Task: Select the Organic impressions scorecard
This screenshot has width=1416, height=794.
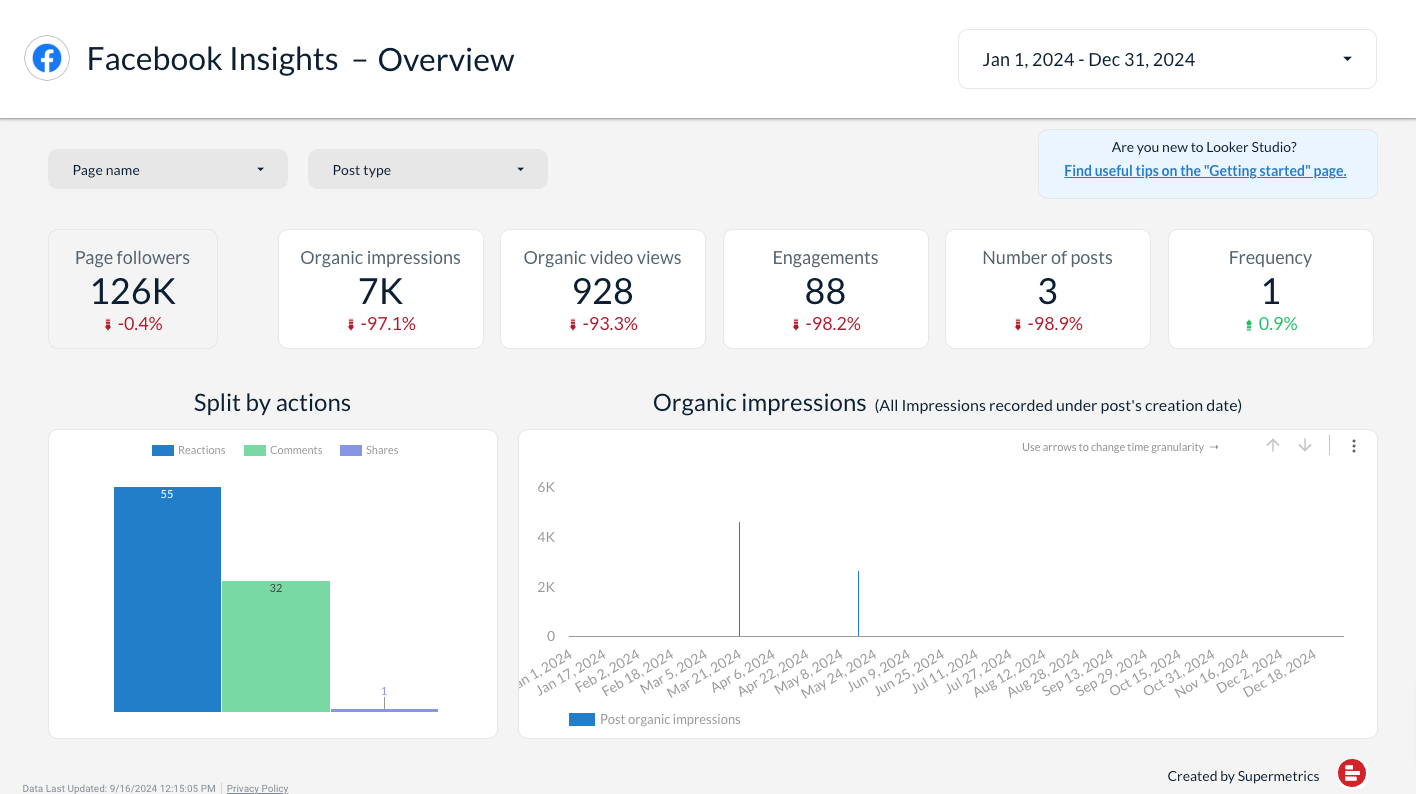Action: [380, 290]
